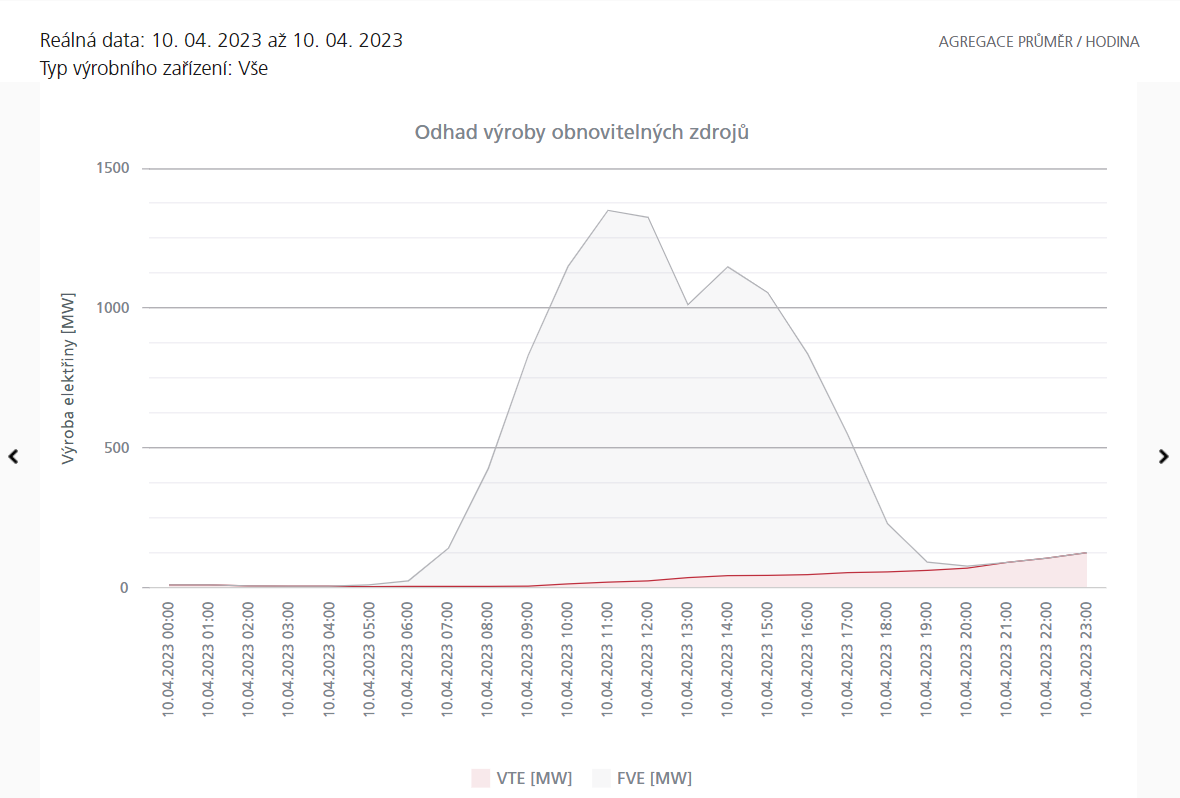Click the 10.04.2023 21:00 x-axis label

[1006, 659]
